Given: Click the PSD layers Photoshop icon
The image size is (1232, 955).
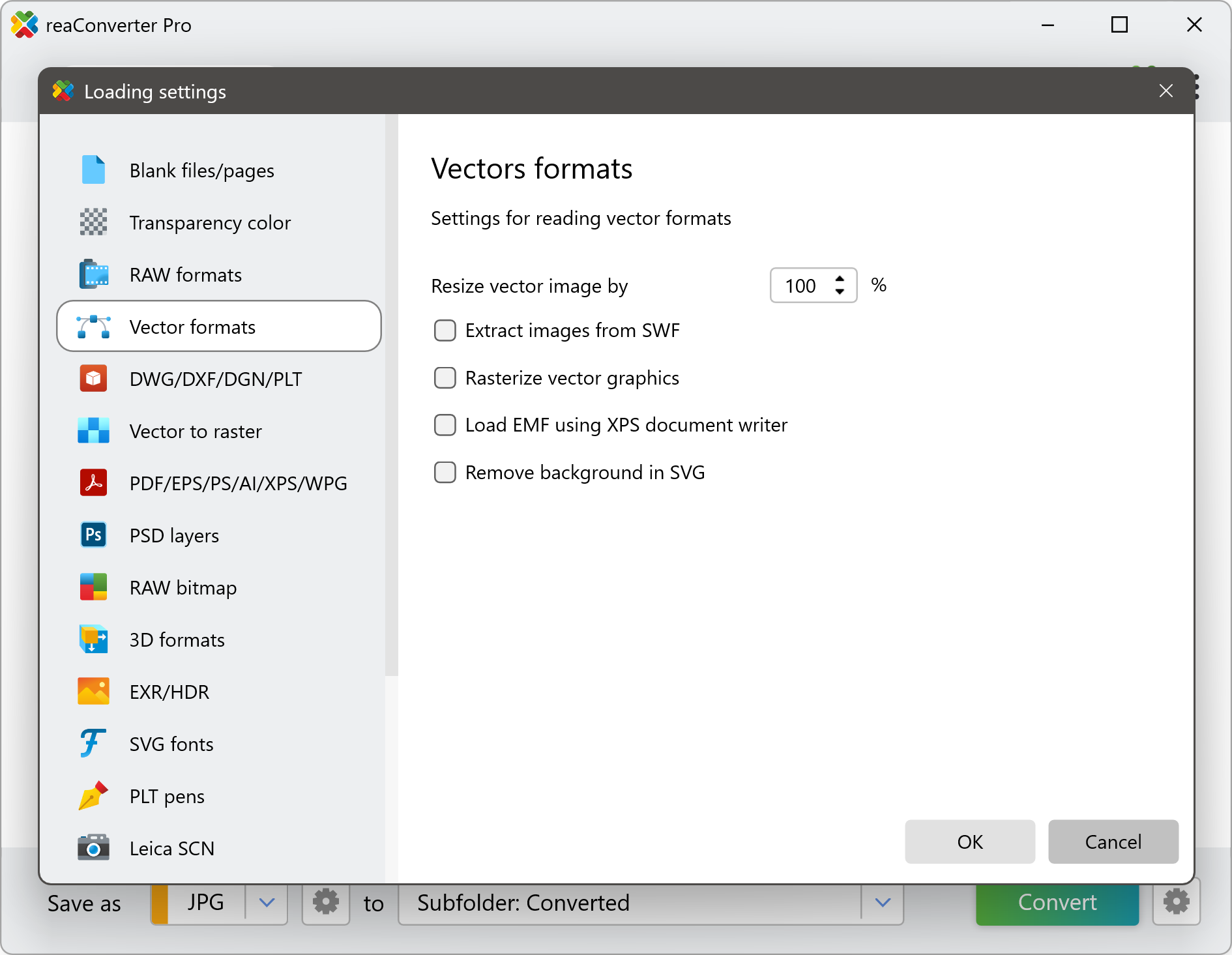Looking at the screenshot, I should pos(93,535).
